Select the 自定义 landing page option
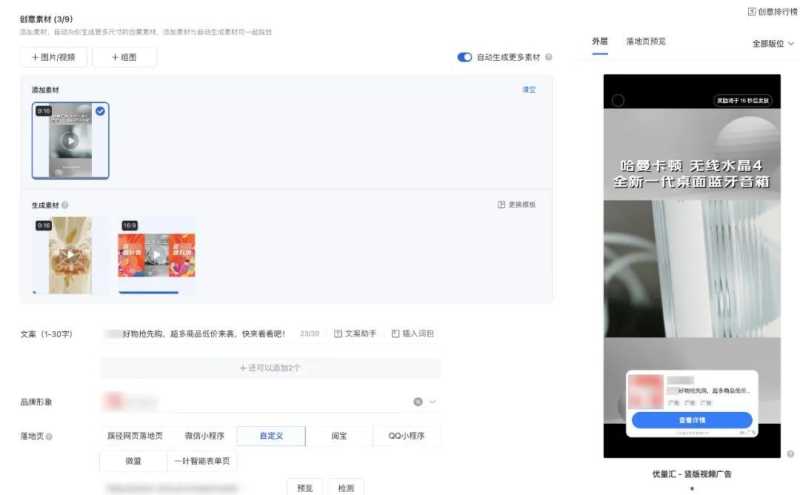 271,436
